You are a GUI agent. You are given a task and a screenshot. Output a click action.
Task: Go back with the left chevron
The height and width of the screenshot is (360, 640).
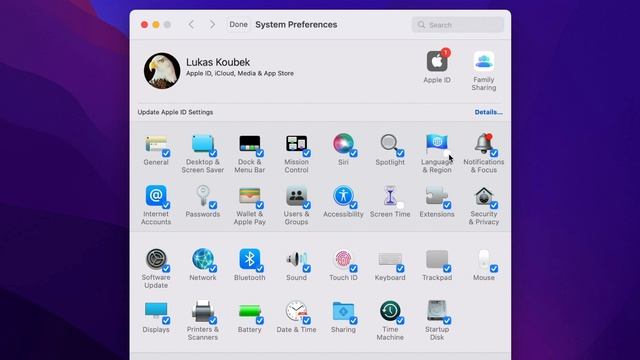pos(191,24)
